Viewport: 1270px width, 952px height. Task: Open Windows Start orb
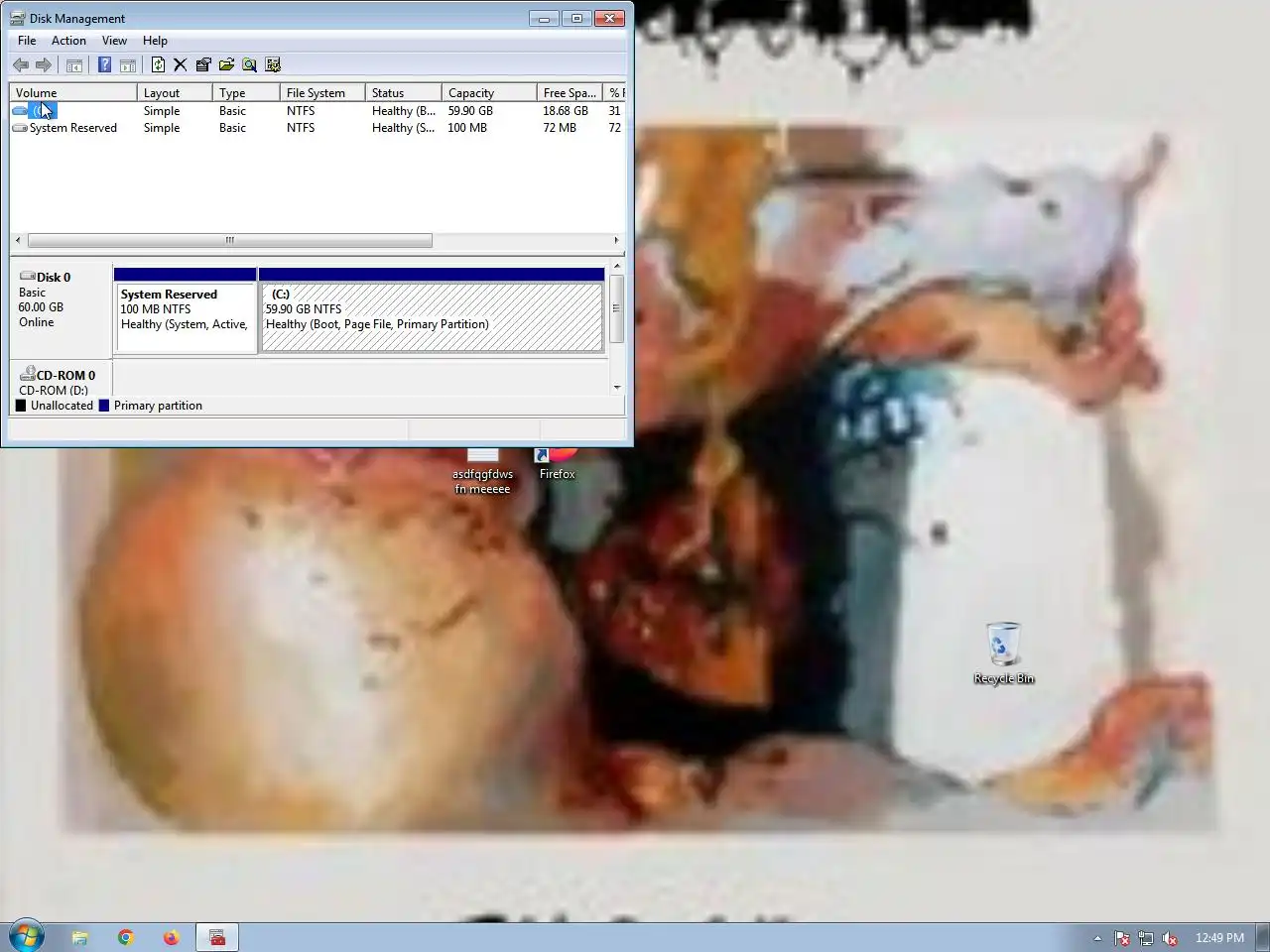click(x=27, y=936)
